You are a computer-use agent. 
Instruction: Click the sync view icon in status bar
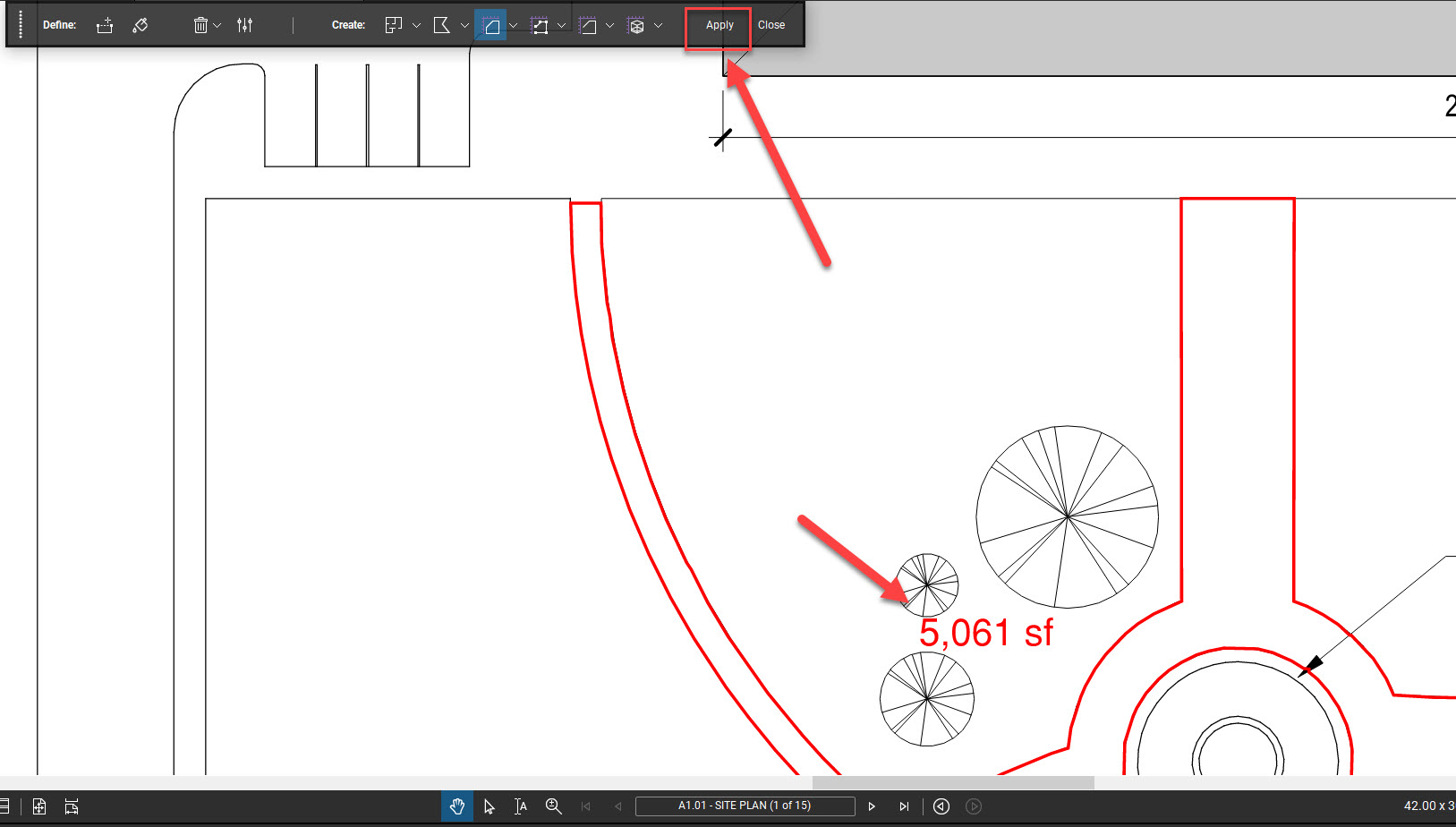point(72,806)
